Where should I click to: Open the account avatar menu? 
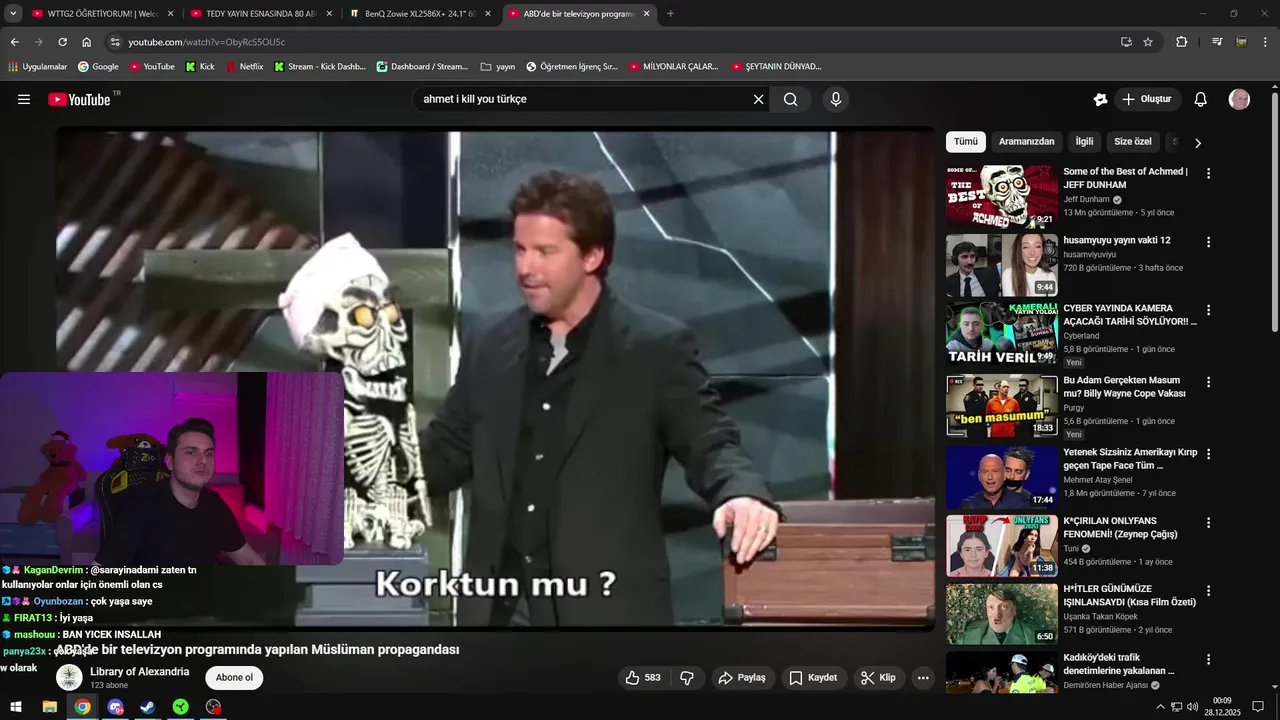pyautogui.click(x=1239, y=99)
